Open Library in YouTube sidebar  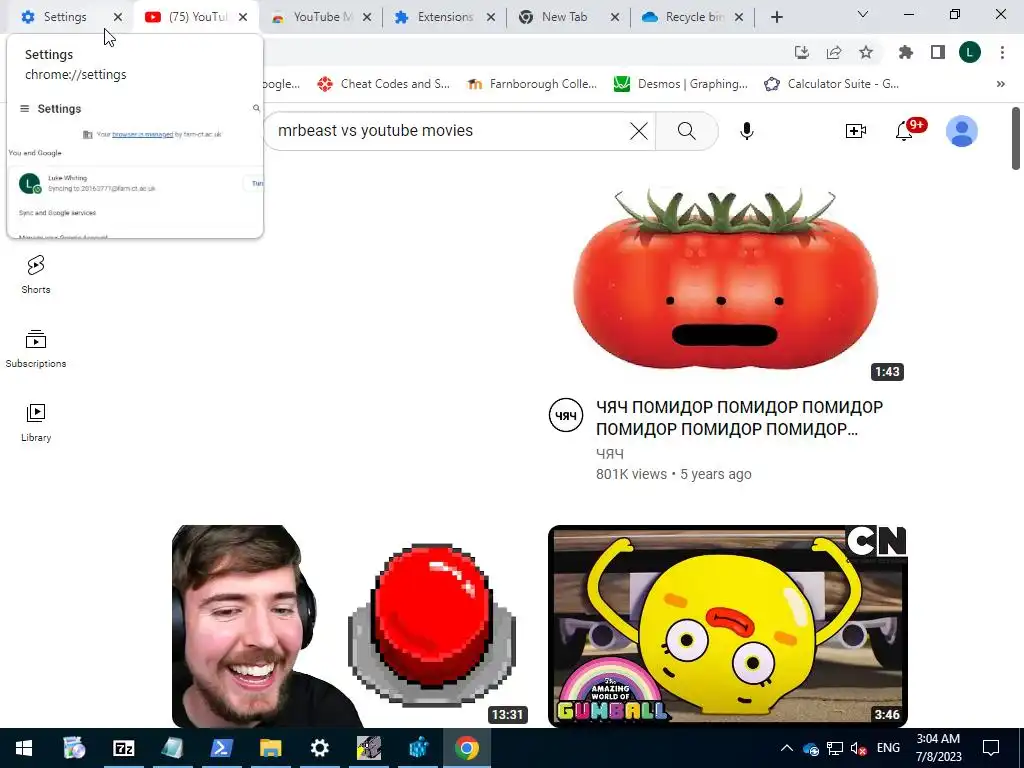tap(36, 423)
